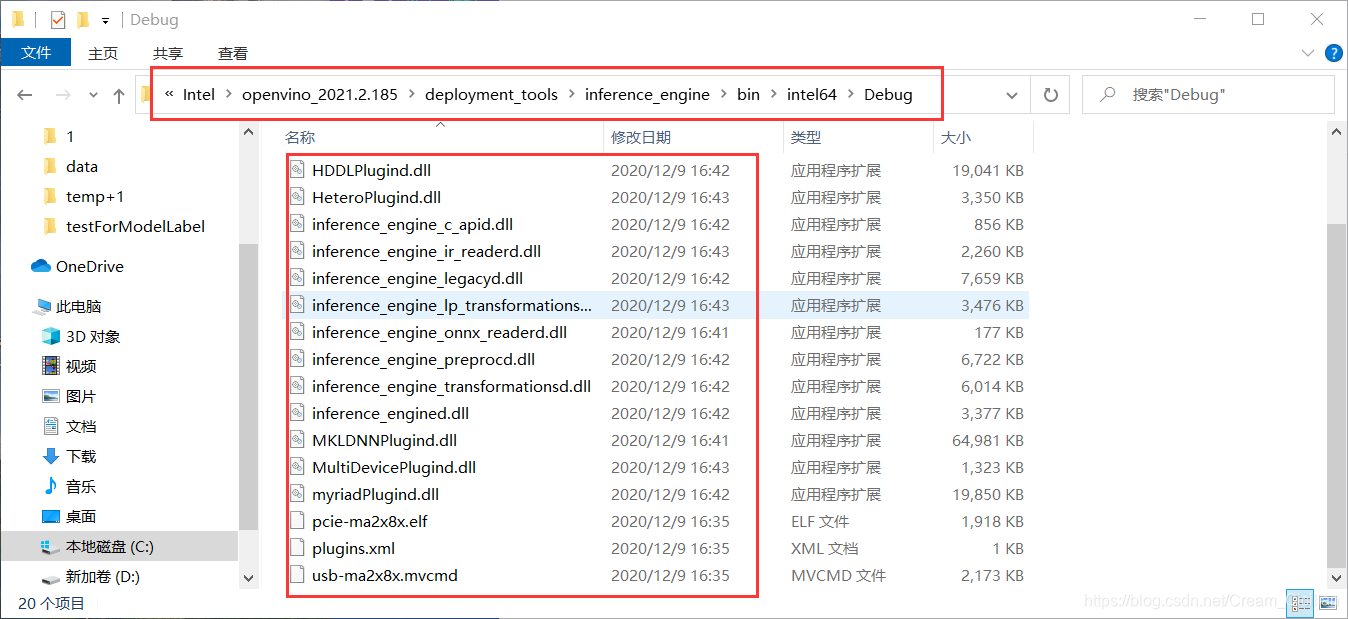Open the 视频 library folder
This screenshot has width=1348, height=619.
(x=81, y=367)
